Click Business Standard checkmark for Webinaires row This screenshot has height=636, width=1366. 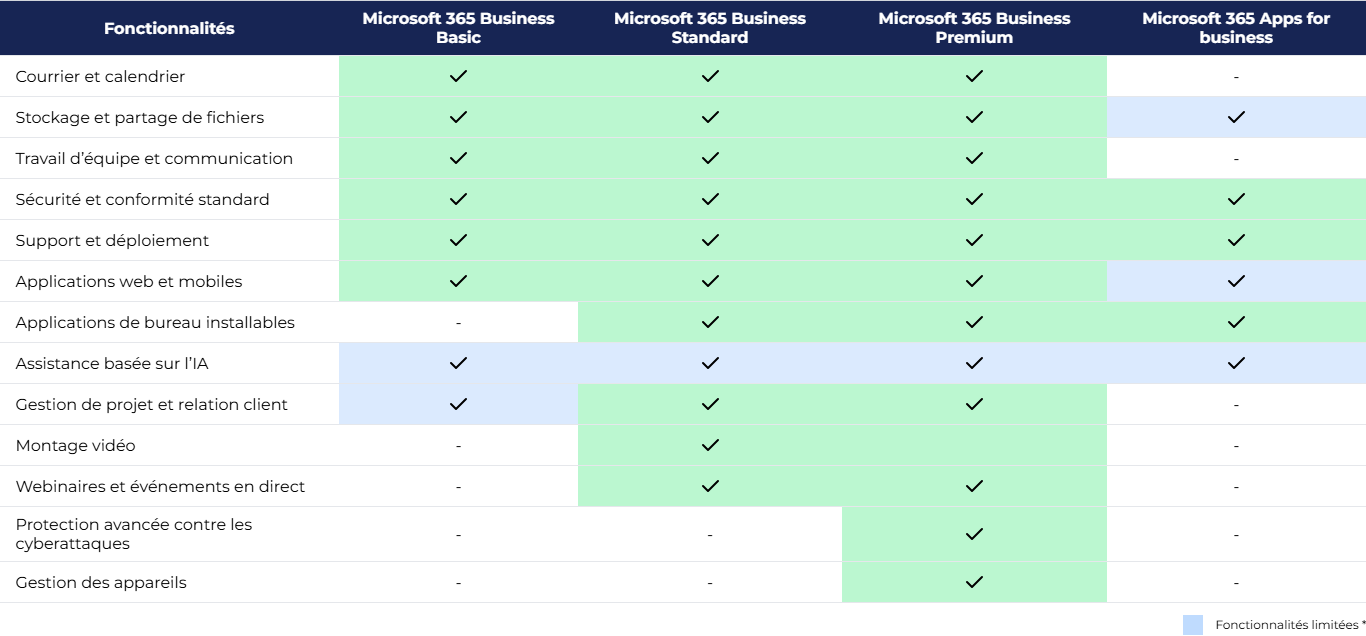(x=710, y=486)
